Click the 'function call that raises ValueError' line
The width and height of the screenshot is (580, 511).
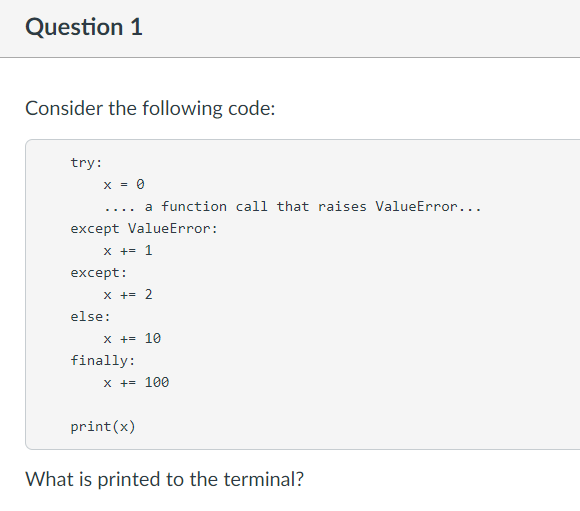[293, 206]
